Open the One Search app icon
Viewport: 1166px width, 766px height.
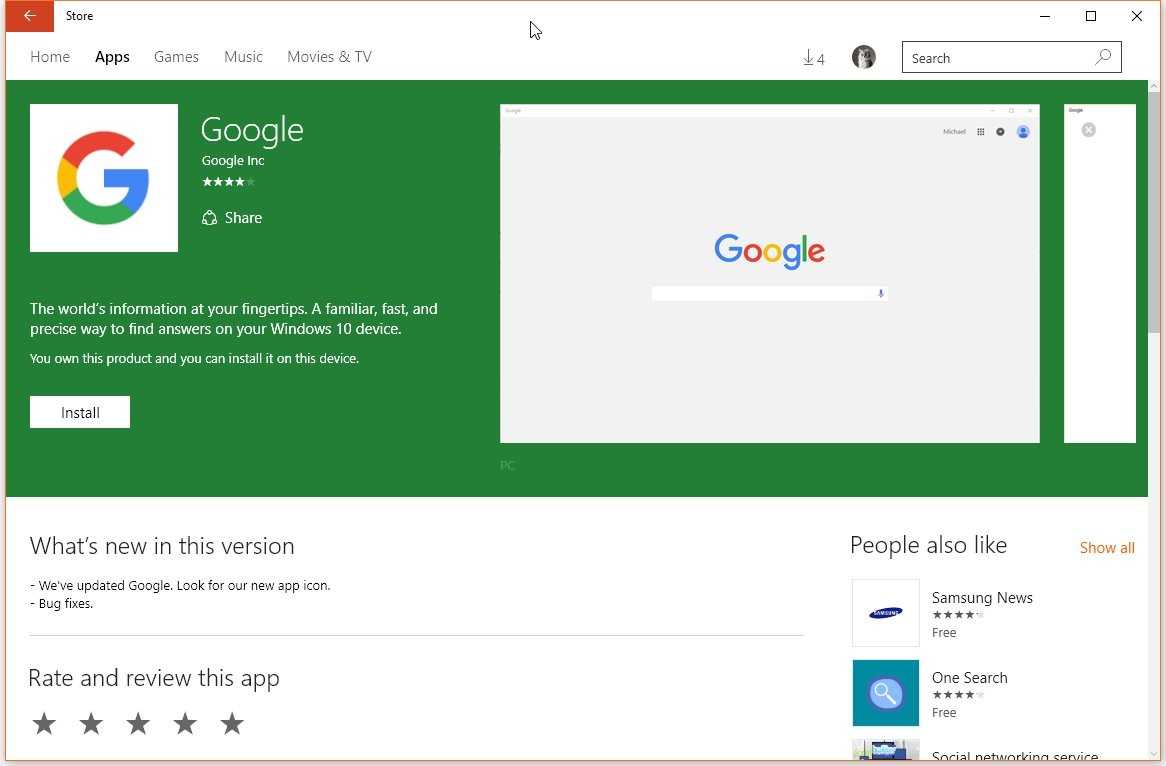coord(886,692)
